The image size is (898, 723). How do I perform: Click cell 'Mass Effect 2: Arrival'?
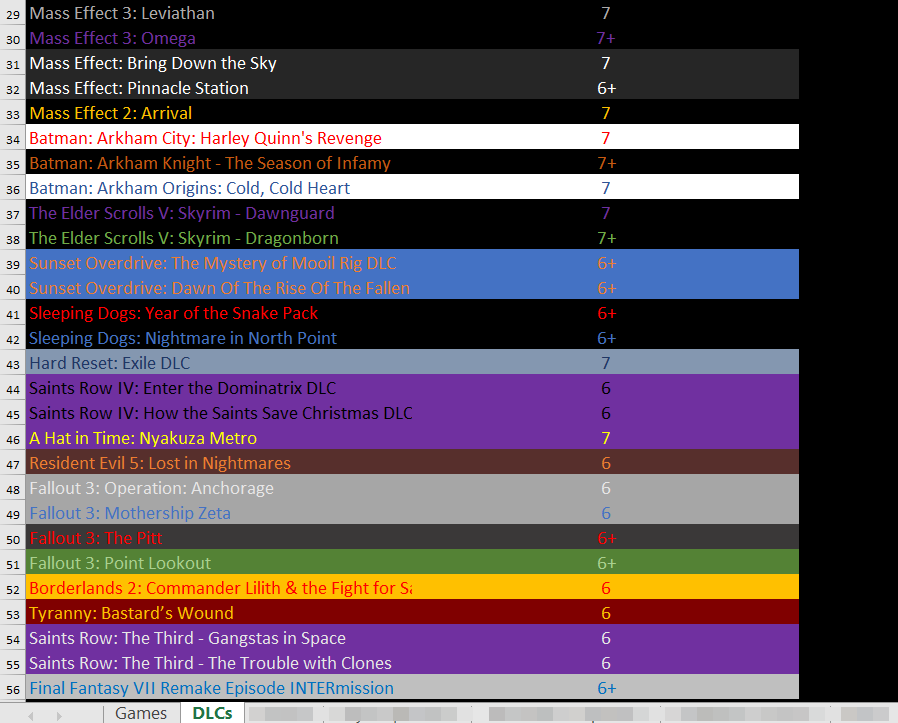[x=219, y=113]
